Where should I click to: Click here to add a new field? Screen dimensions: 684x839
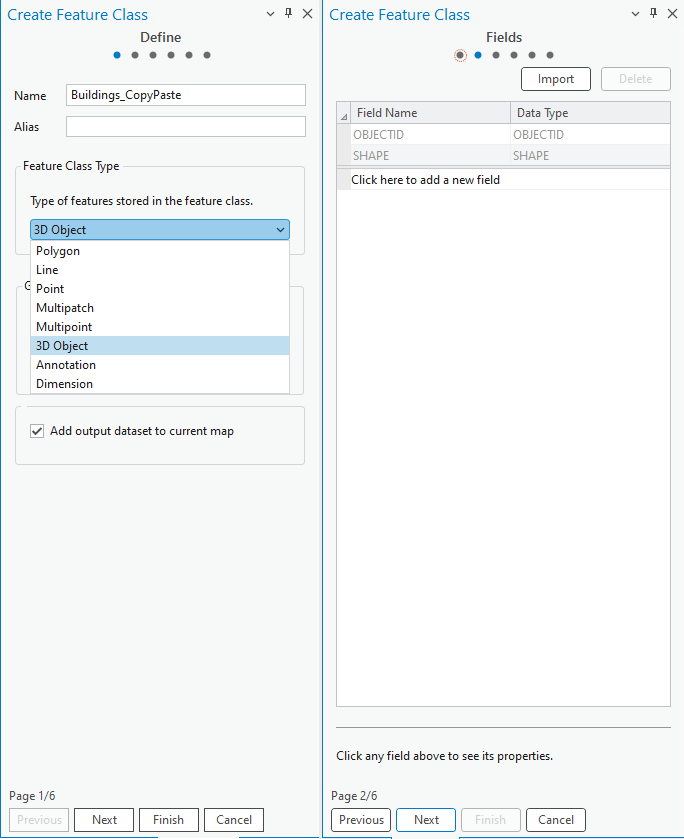point(510,180)
